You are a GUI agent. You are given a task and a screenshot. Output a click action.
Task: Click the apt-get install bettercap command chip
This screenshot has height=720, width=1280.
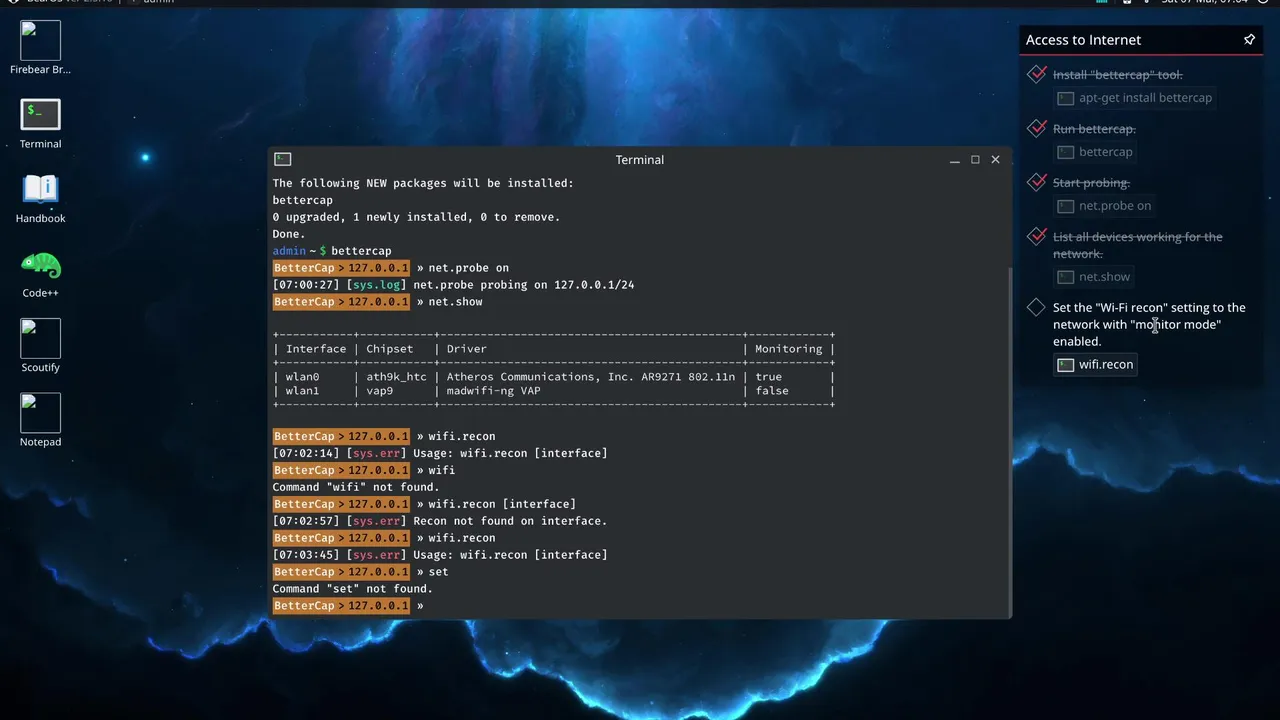coord(1135,98)
